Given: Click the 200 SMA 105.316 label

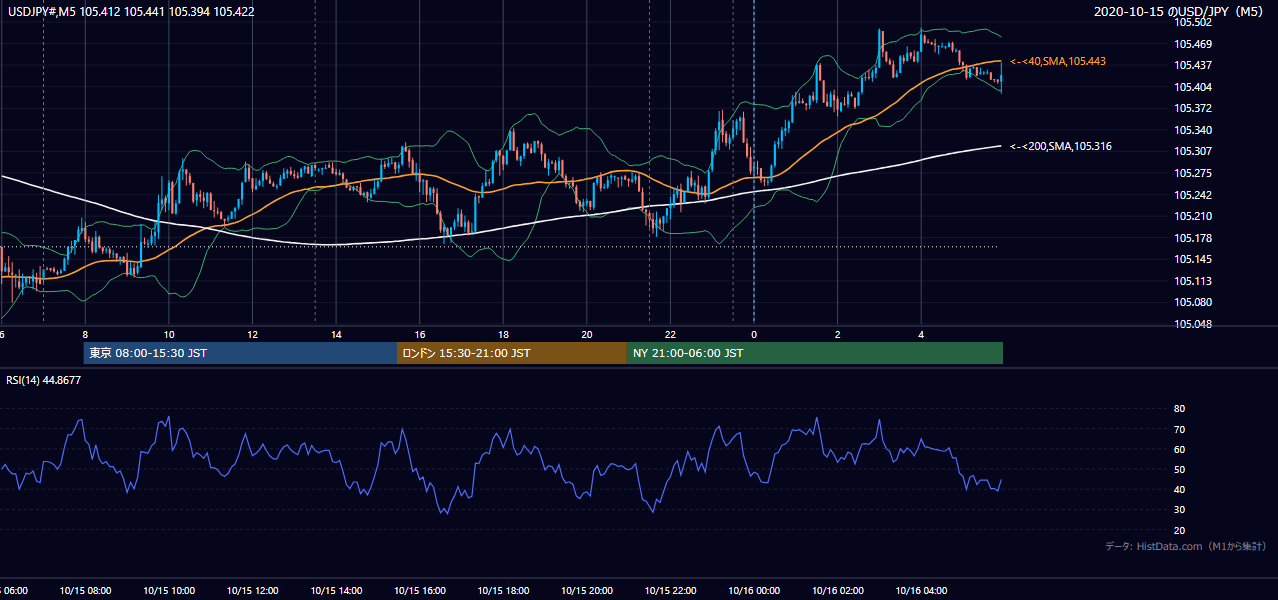Looking at the screenshot, I should coord(1061,147).
